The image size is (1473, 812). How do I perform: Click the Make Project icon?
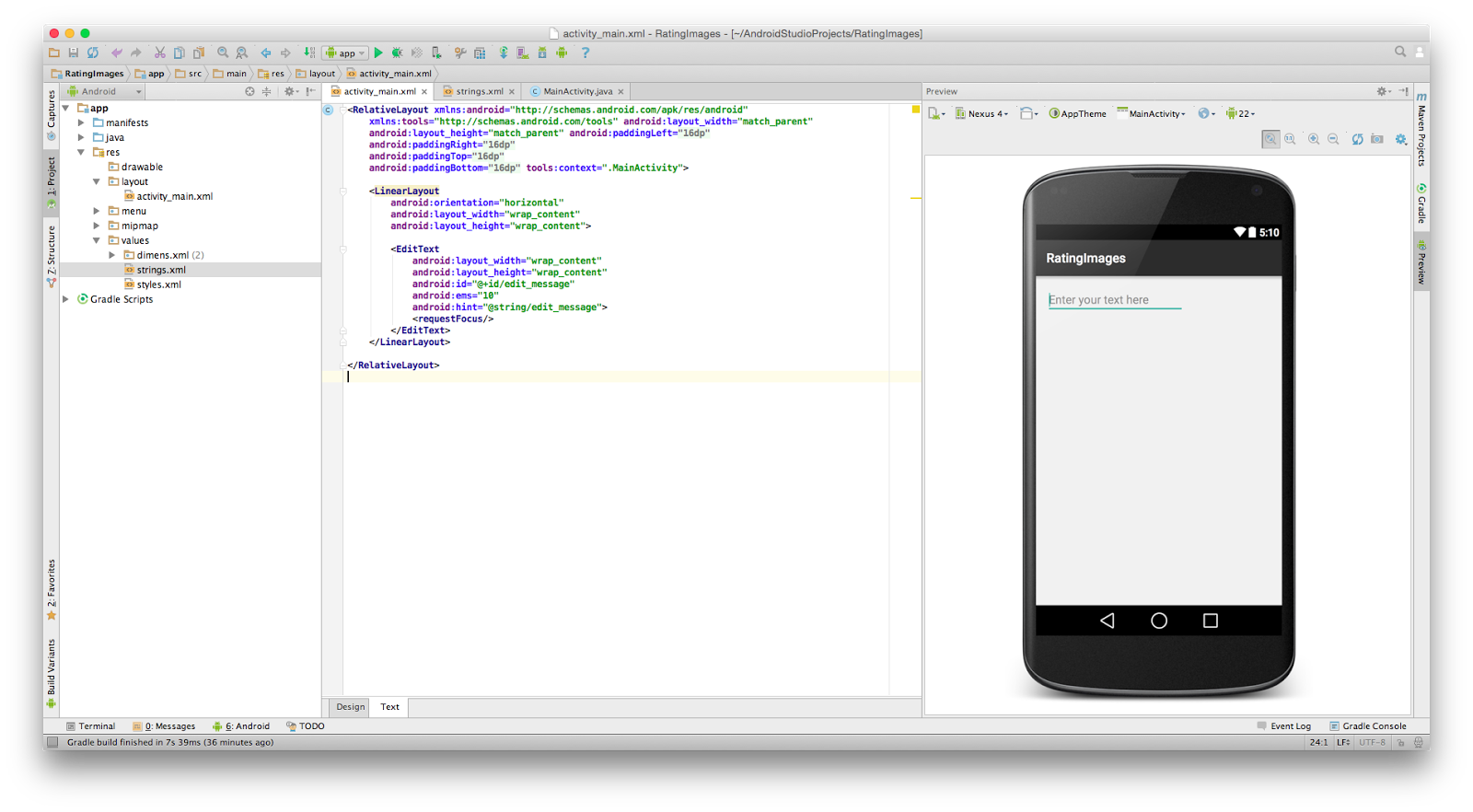click(x=309, y=52)
